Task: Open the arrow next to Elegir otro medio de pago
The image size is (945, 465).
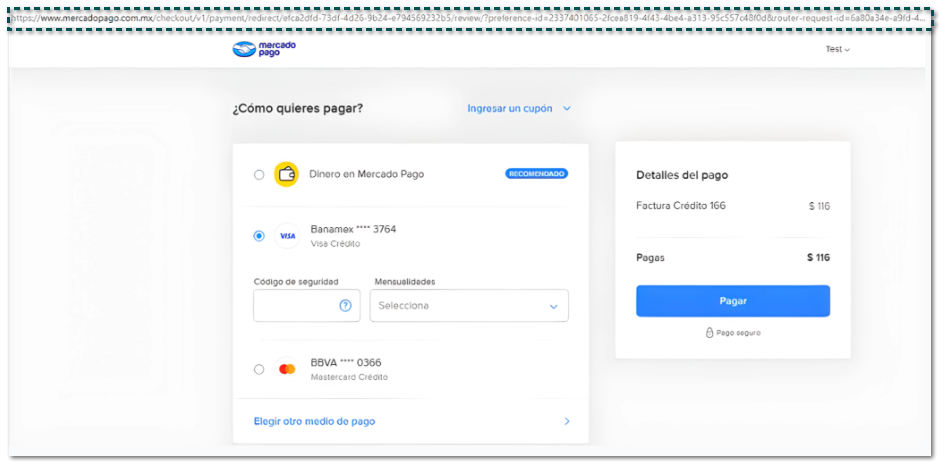Action: [567, 422]
